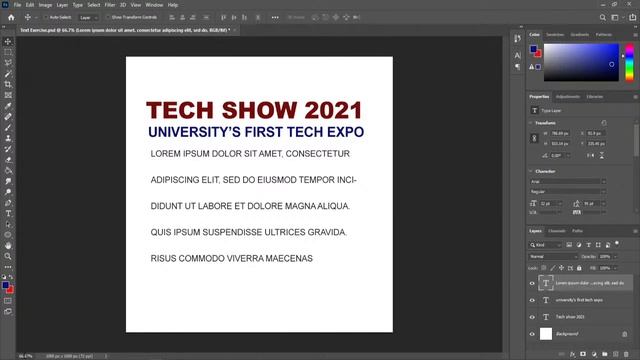Viewport: 640px width, 360px height.
Task: Click the Share icon at top right
Action: pyautogui.click(x=632, y=17)
